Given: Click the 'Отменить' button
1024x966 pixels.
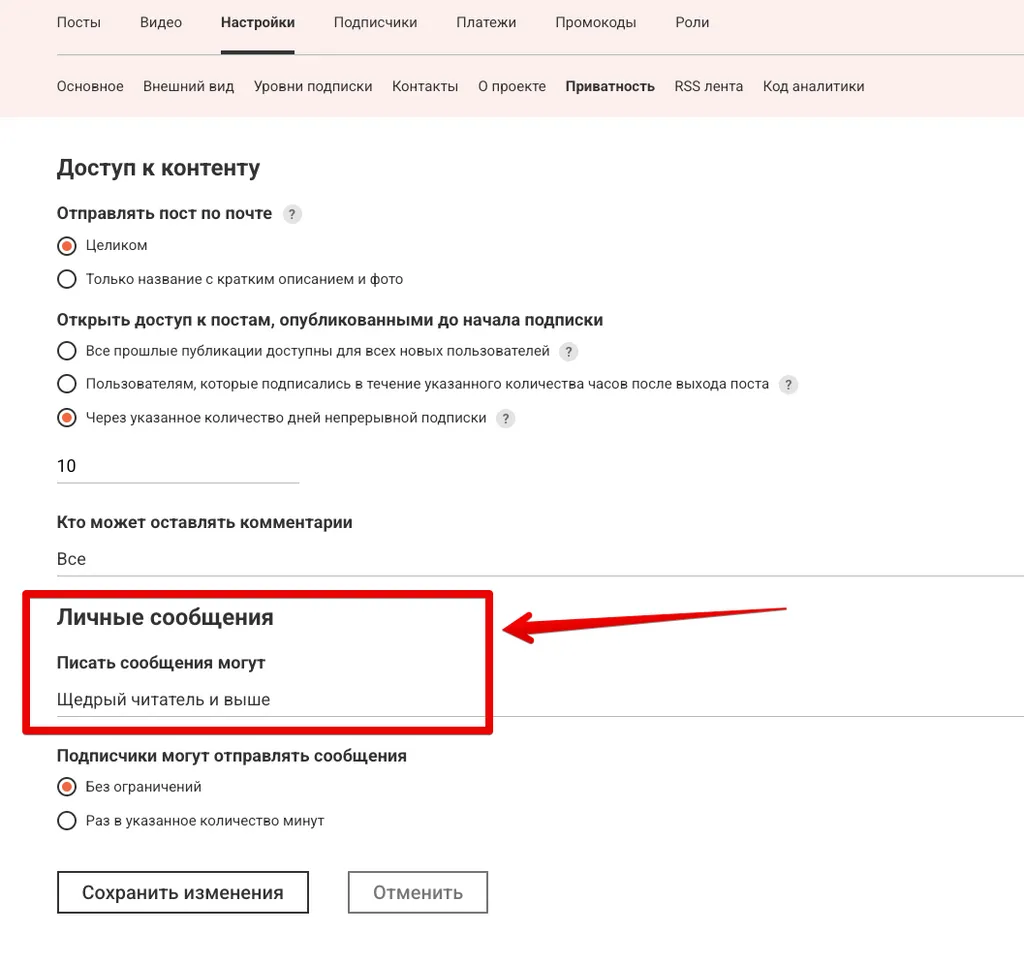Looking at the screenshot, I should click(x=418, y=892).
